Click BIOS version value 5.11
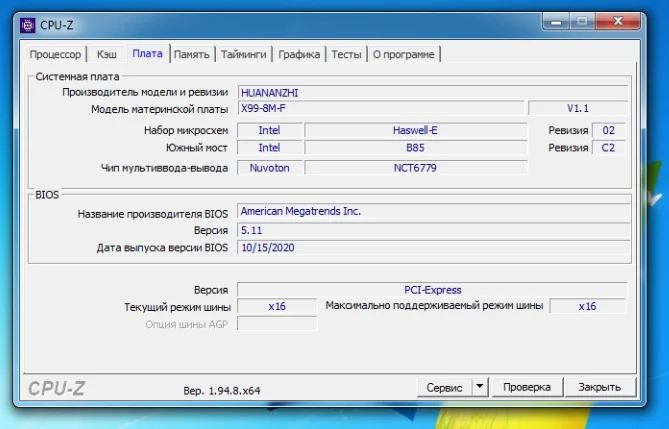 pyautogui.click(x=433, y=230)
